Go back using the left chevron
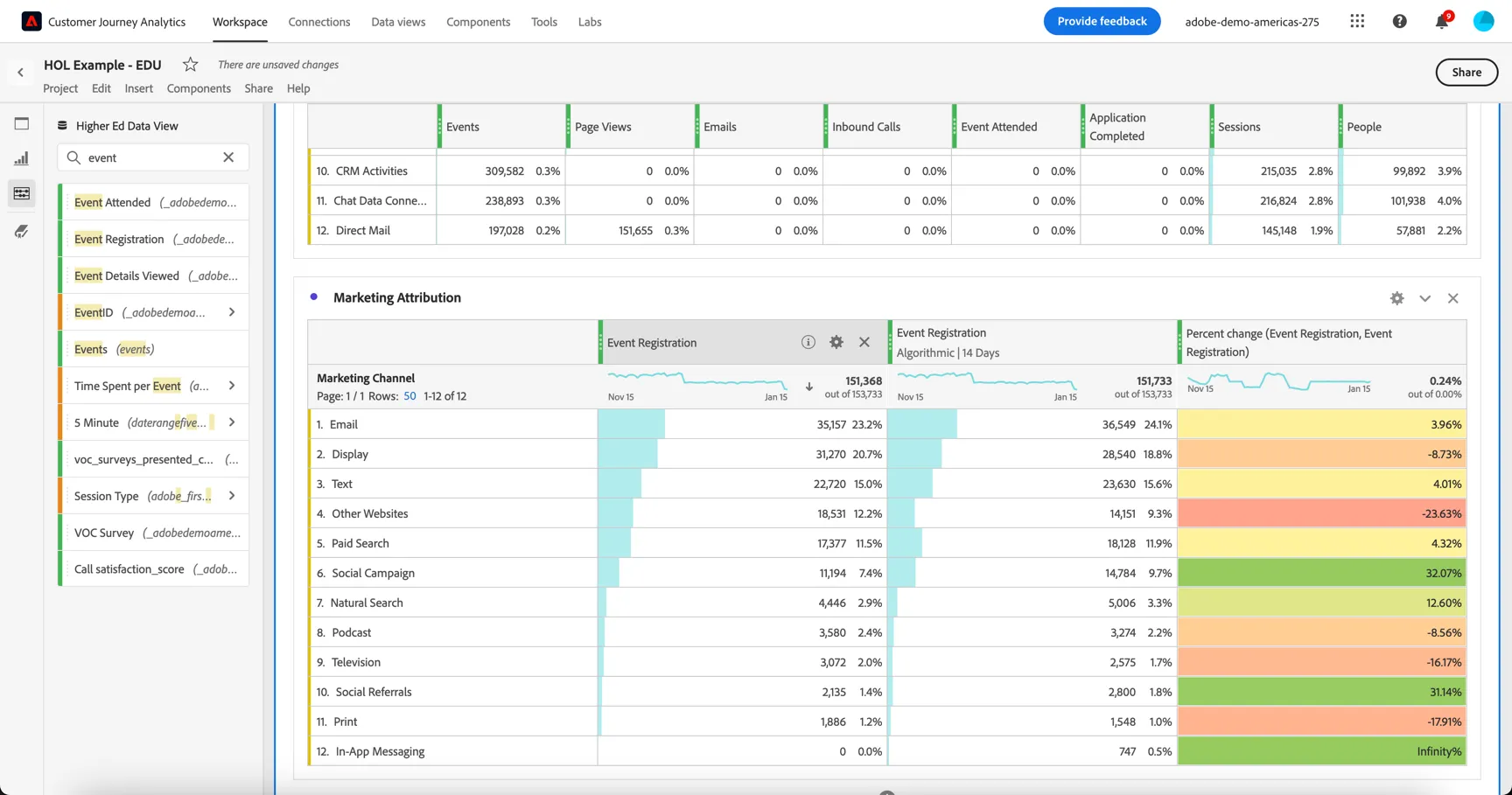This screenshot has height=795, width=1512. [x=21, y=73]
